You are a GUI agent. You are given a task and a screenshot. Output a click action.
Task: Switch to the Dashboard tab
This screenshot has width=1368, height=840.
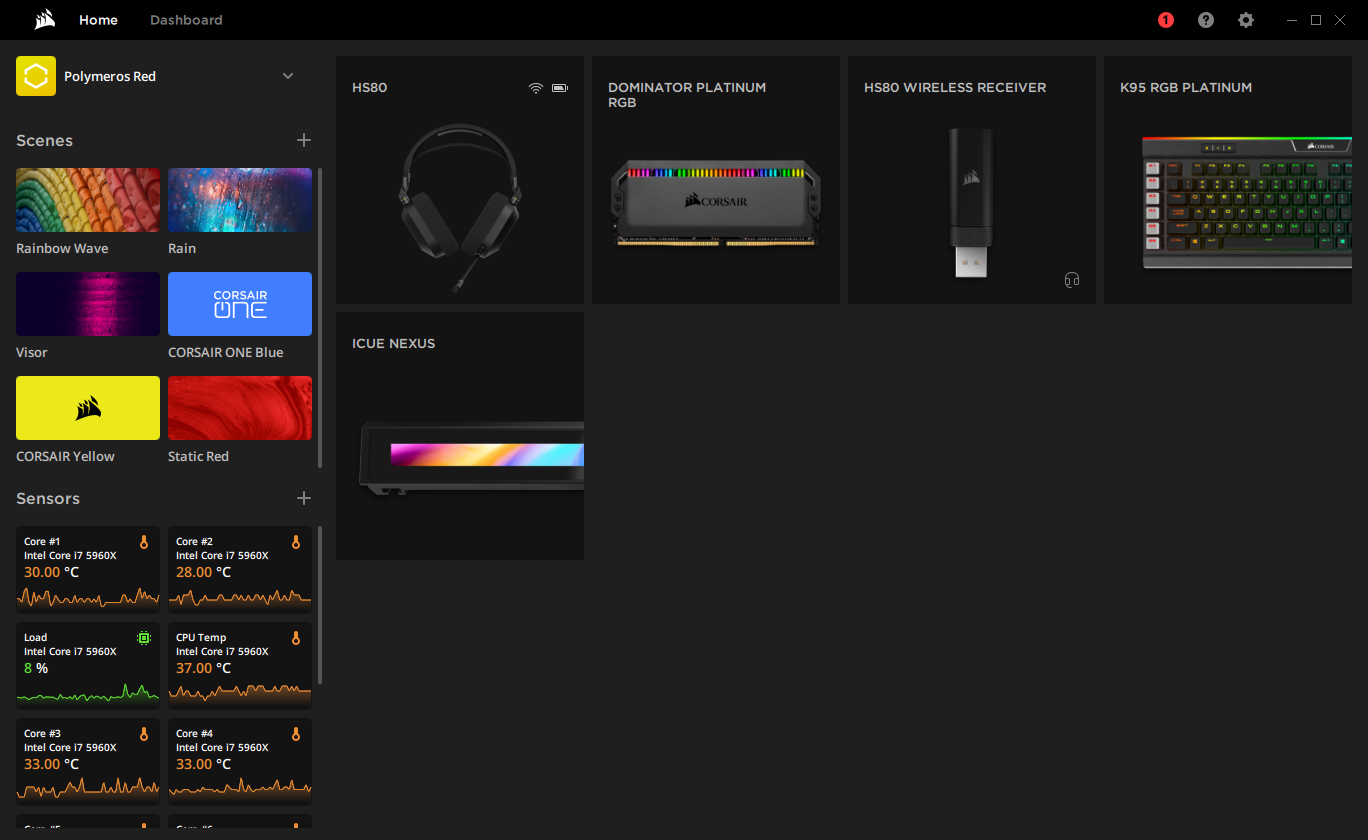(186, 20)
